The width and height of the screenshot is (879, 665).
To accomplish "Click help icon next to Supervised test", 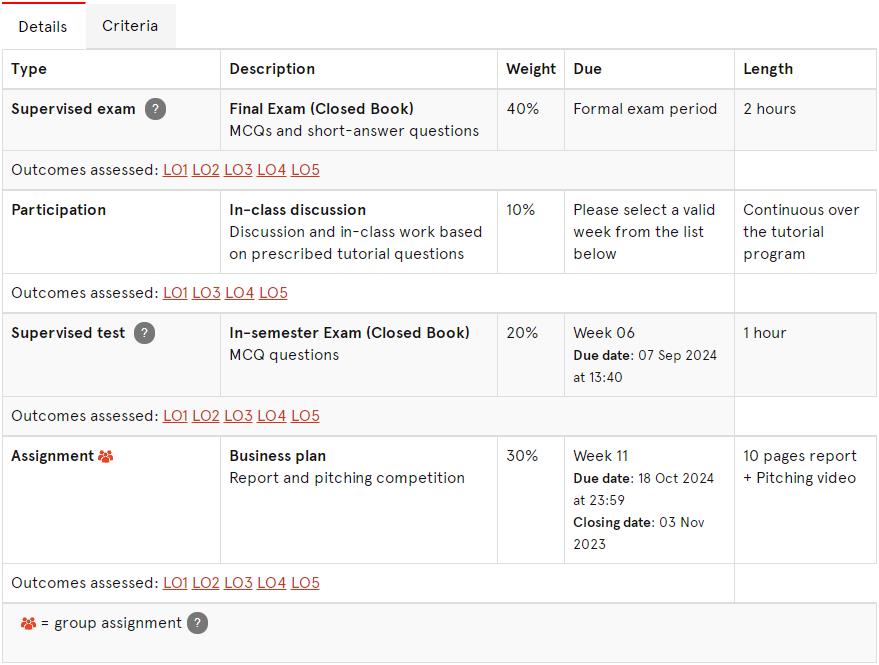I will tap(144, 333).
